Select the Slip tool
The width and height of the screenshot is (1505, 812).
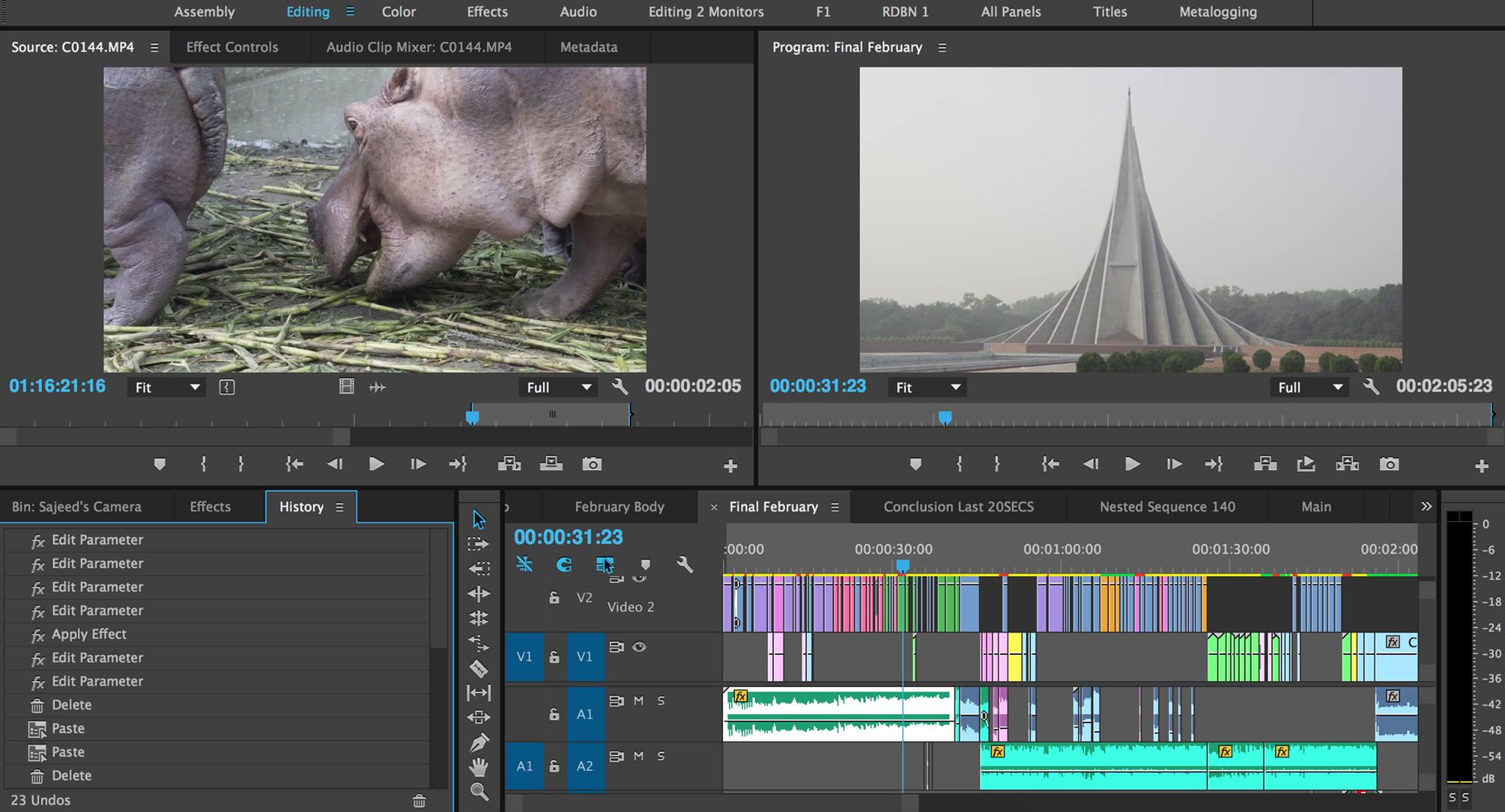478,692
